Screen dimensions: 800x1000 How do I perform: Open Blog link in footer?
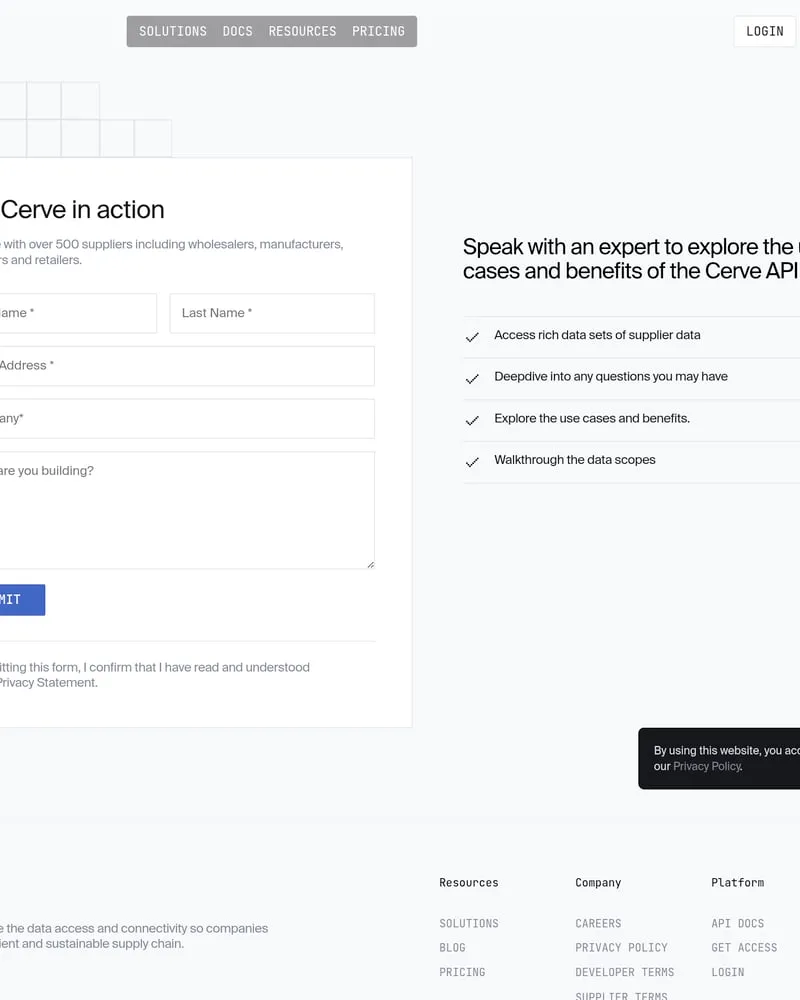pyautogui.click(x=452, y=948)
